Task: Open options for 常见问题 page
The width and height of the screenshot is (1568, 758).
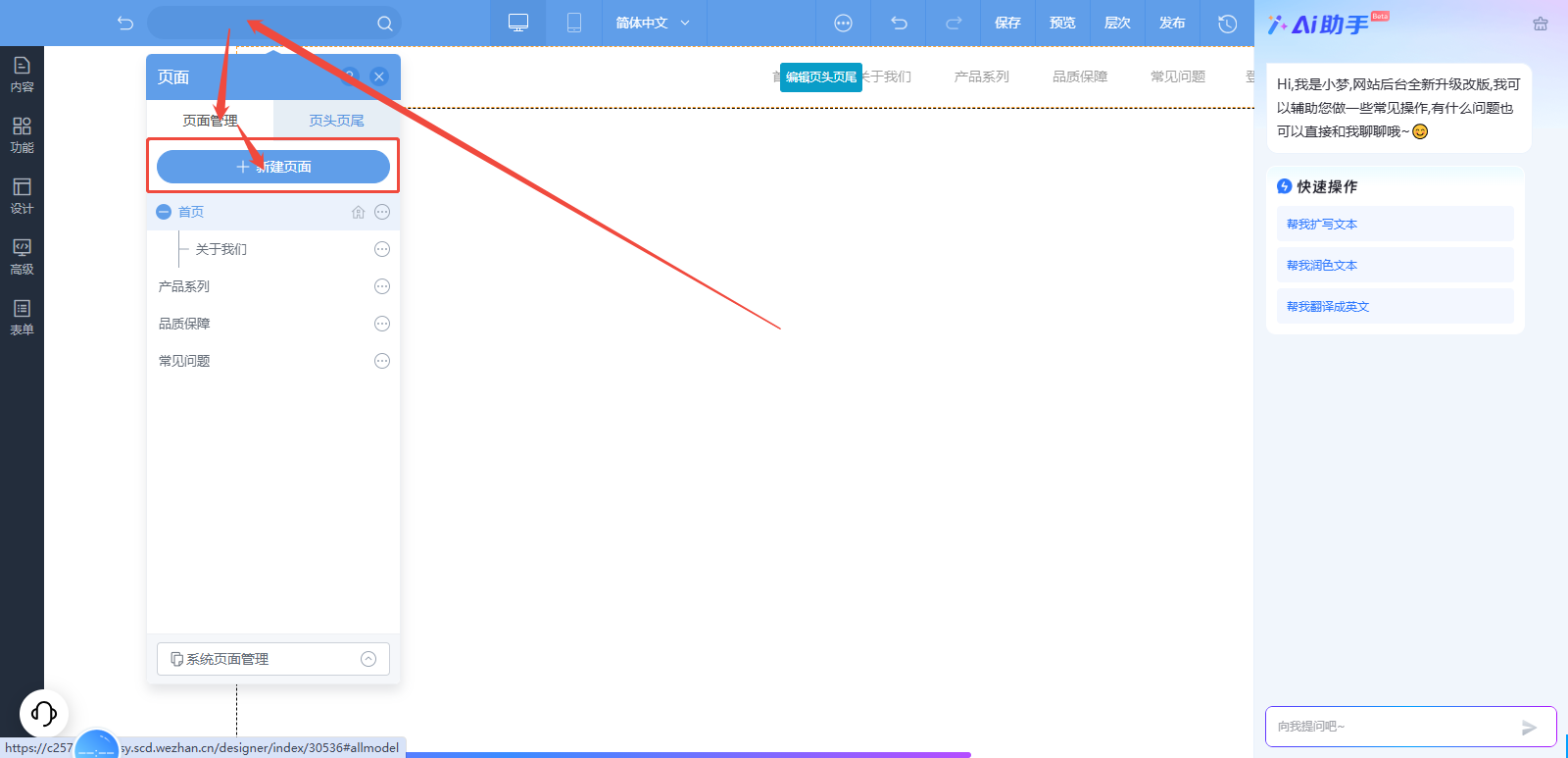Action: (x=382, y=361)
